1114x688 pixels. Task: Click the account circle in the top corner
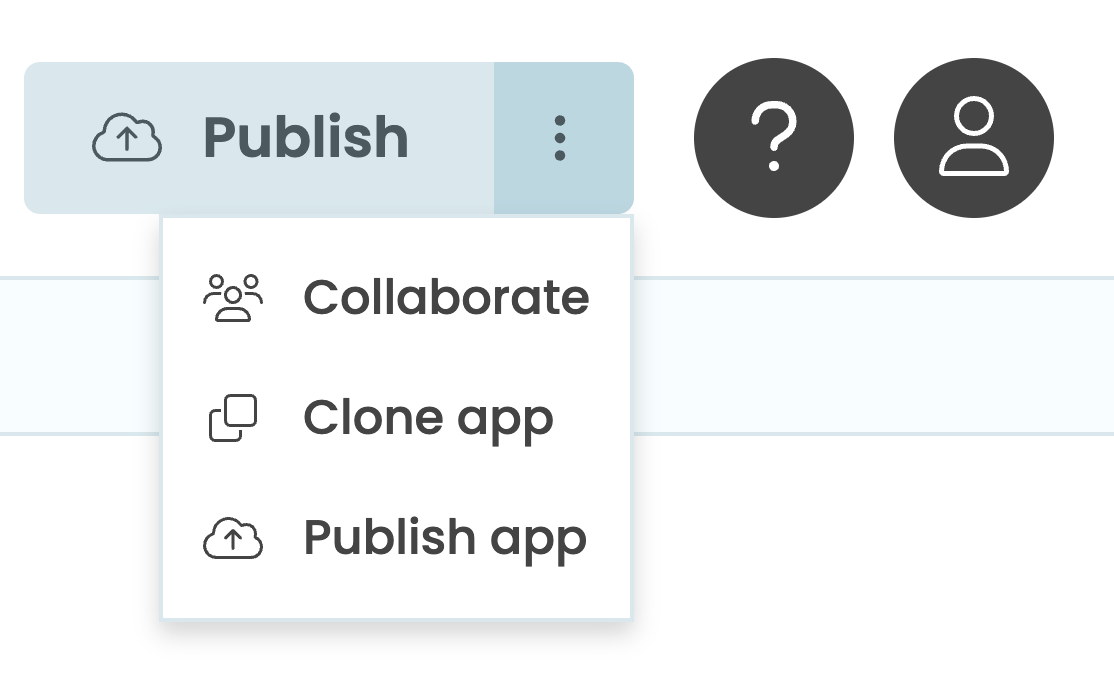click(x=973, y=137)
